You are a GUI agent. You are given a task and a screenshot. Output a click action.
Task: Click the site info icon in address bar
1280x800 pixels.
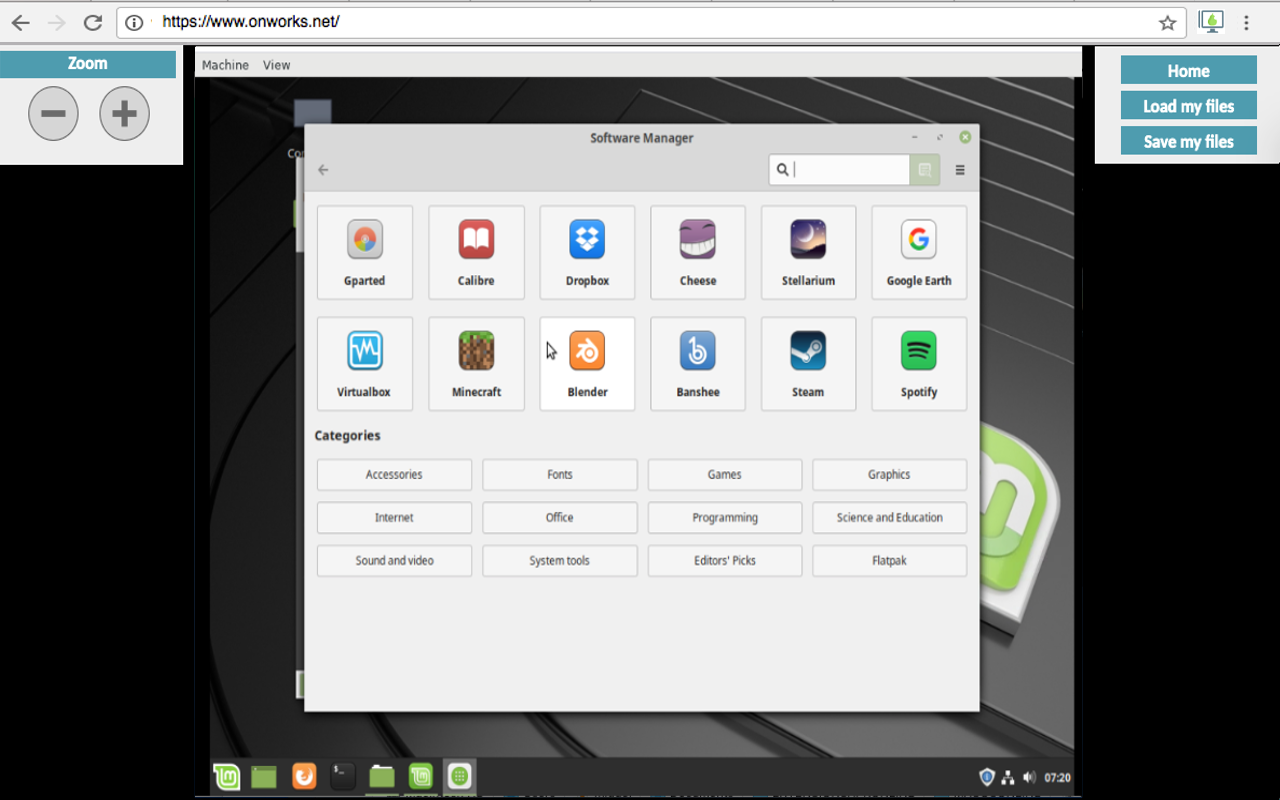[x=134, y=22]
